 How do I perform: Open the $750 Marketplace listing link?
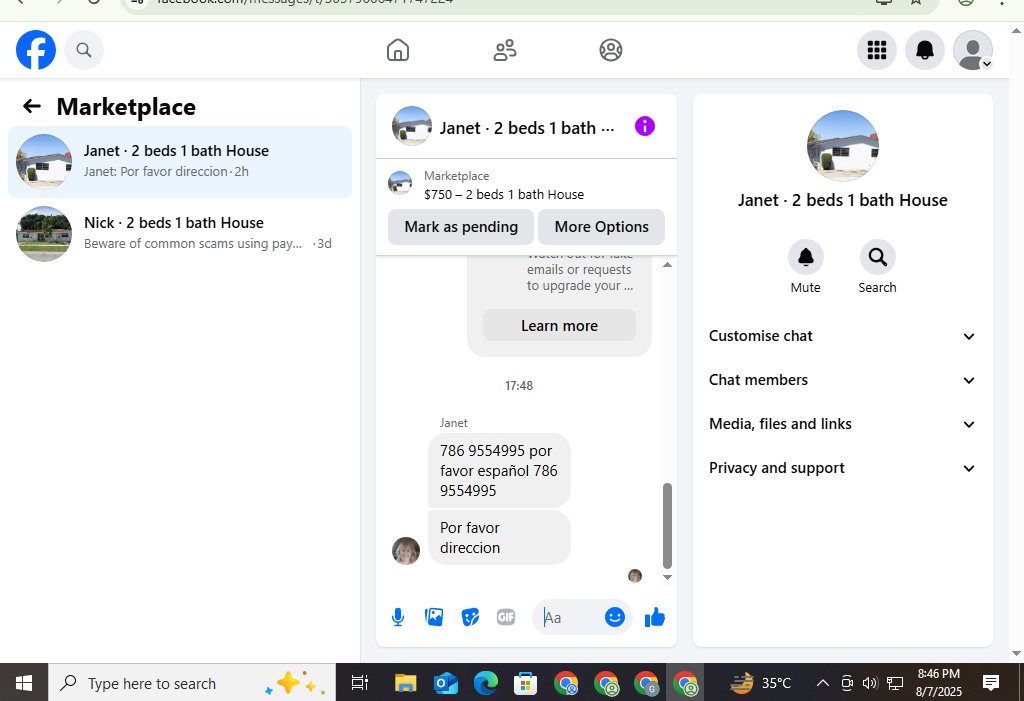504,194
